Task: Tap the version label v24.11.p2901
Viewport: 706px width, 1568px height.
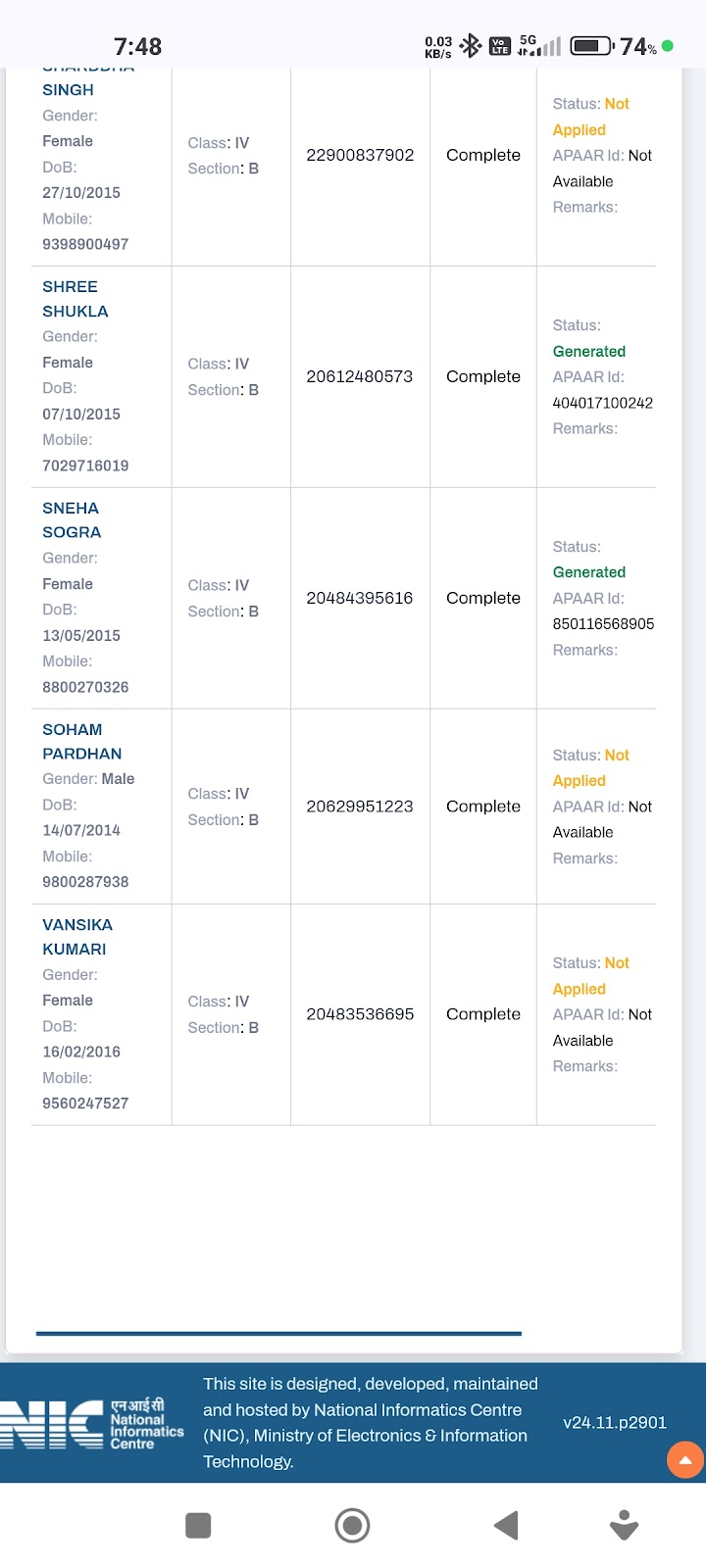Action: click(x=615, y=1423)
